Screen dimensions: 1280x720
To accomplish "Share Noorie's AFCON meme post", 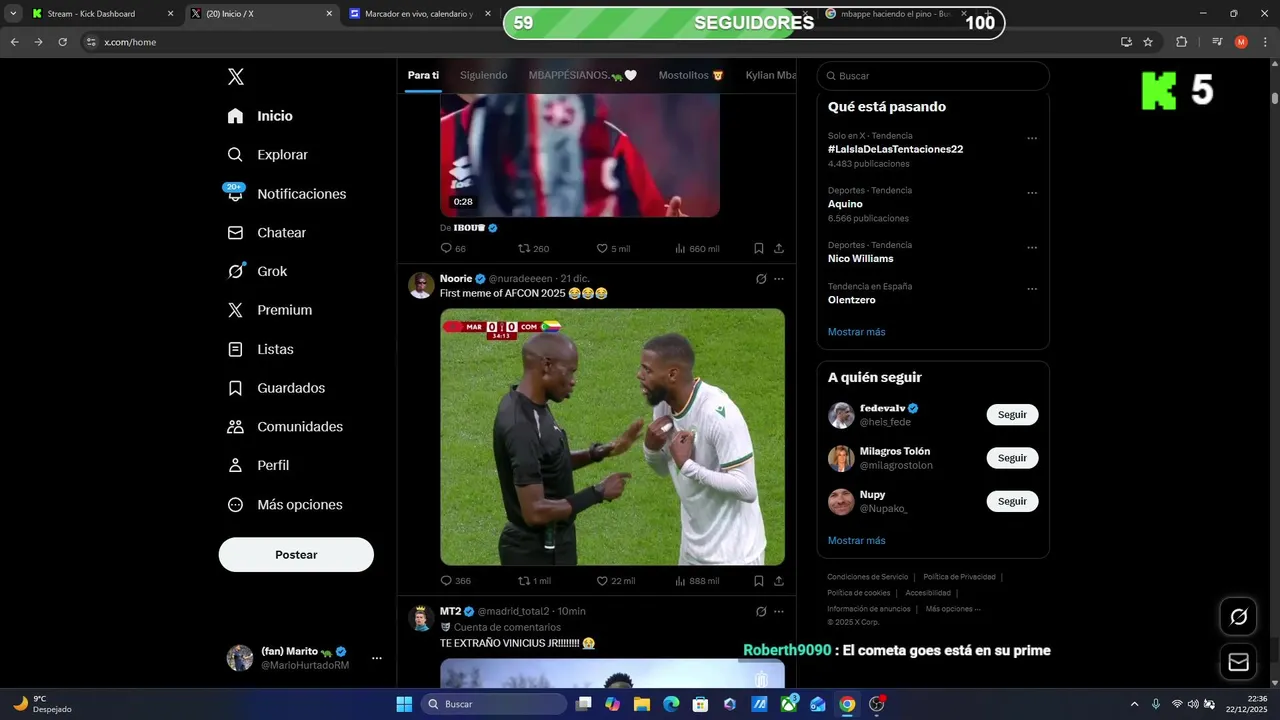I will (779, 581).
